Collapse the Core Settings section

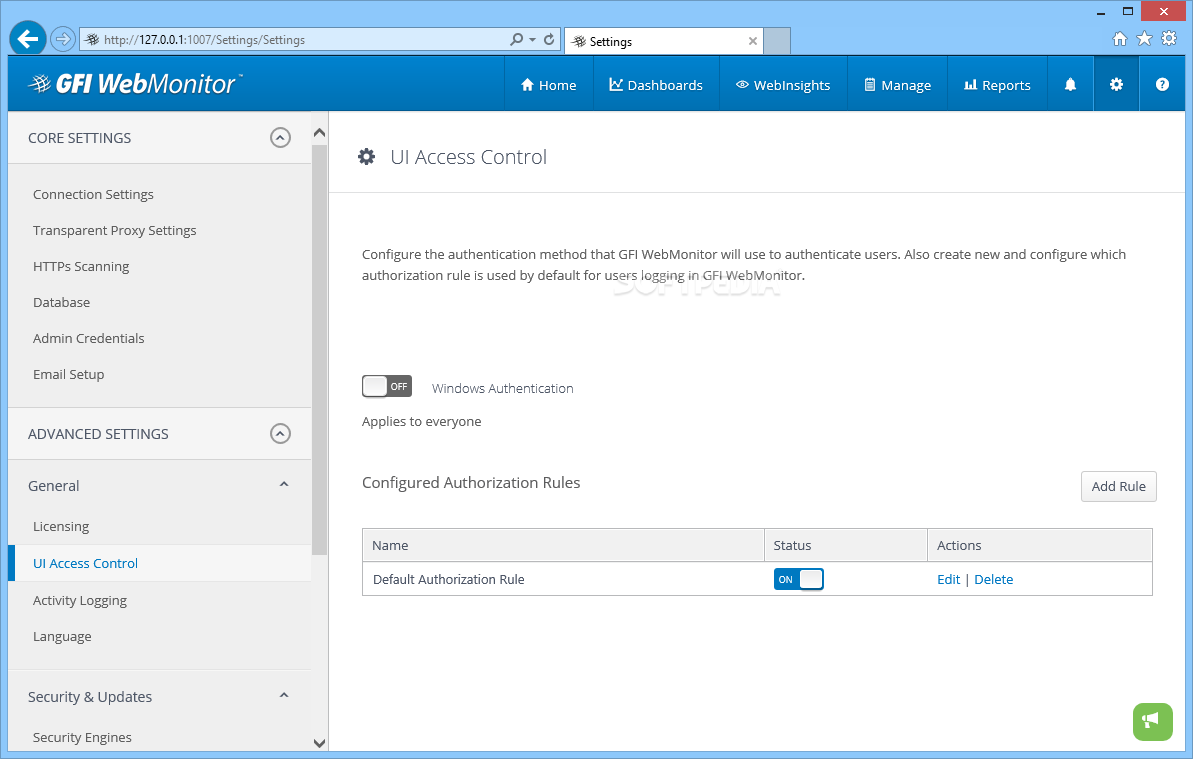pos(280,138)
